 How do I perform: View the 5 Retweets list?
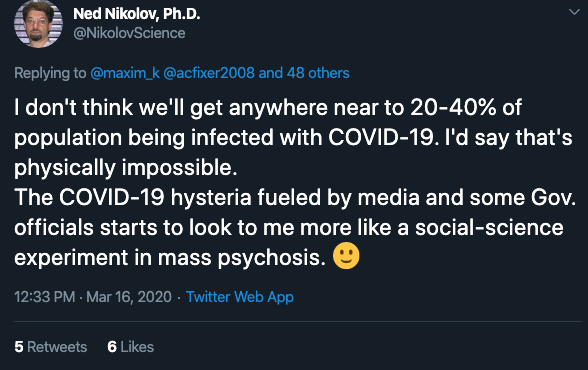[51, 347]
